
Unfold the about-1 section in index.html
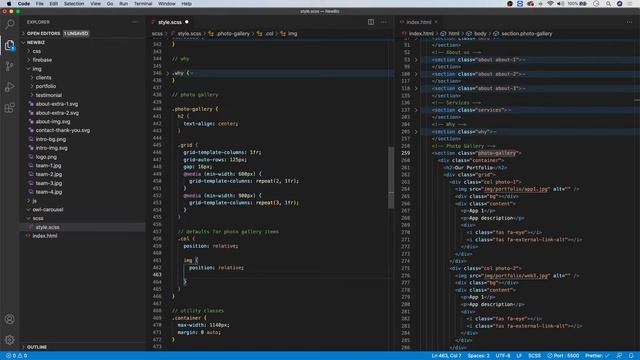click(416, 60)
